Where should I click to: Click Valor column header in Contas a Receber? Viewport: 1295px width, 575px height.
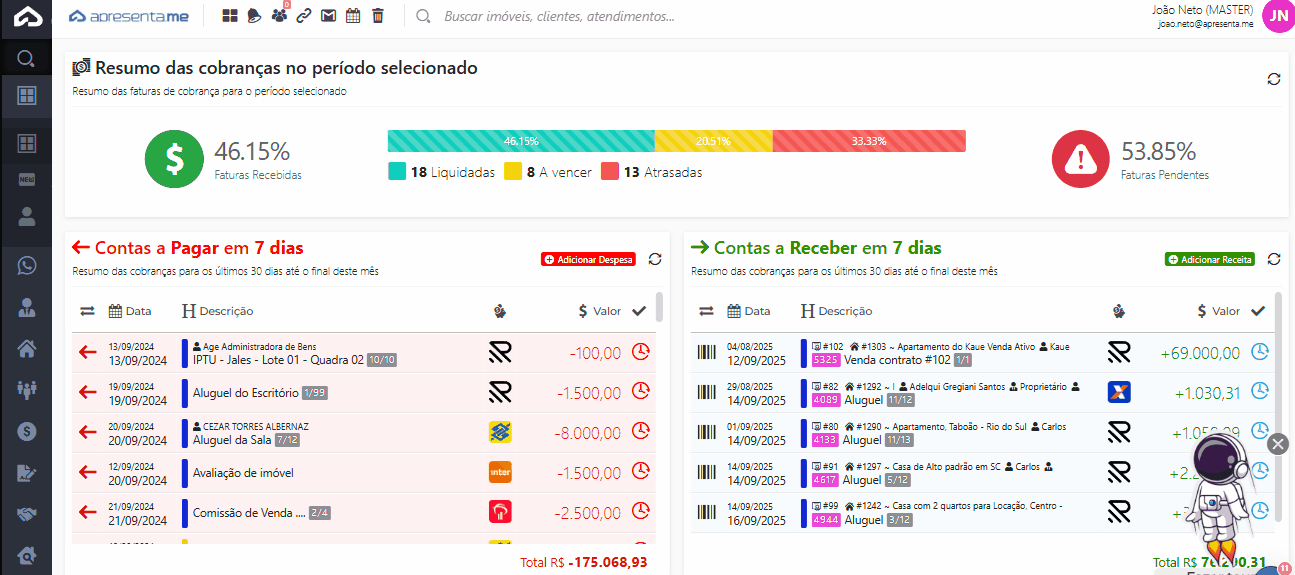1217,311
